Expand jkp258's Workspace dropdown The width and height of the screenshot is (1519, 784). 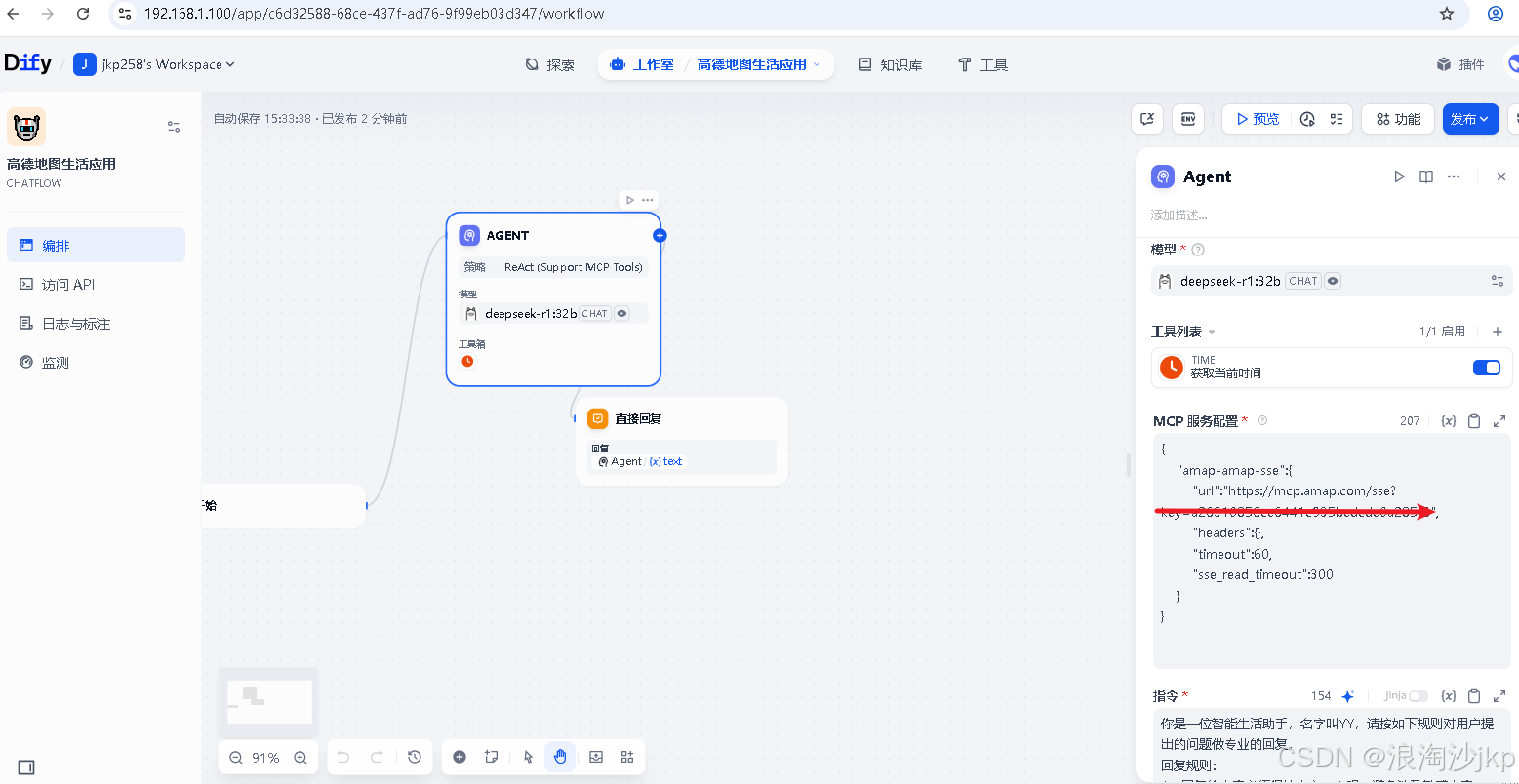pos(154,65)
